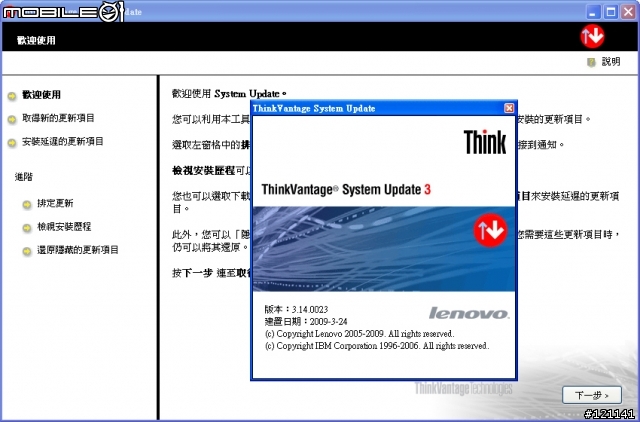The image size is (640, 422).
Task: Click the Think logo in the About dialog
Action: pos(485,142)
